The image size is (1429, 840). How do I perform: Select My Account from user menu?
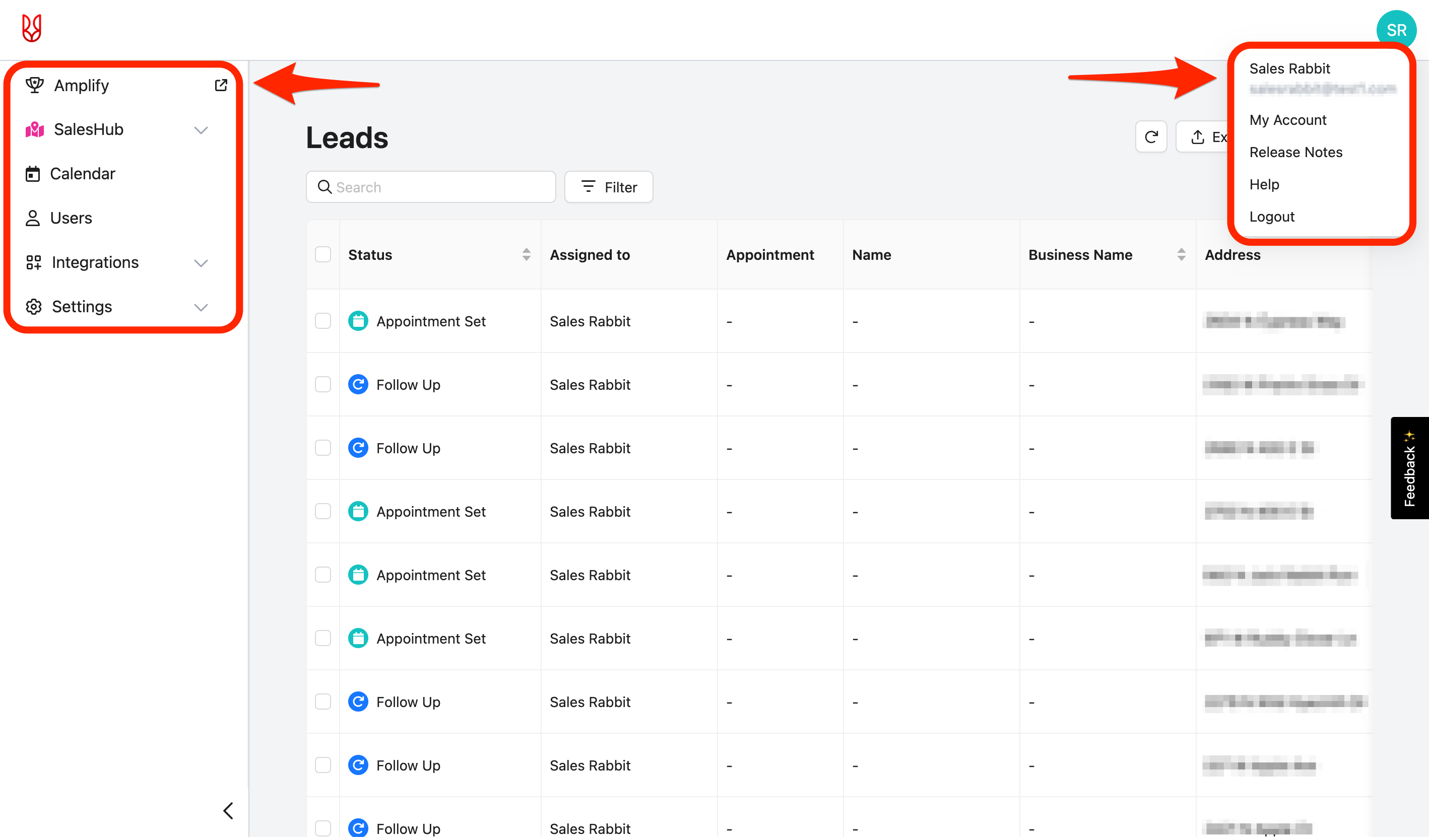click(x=1288, y=120)
